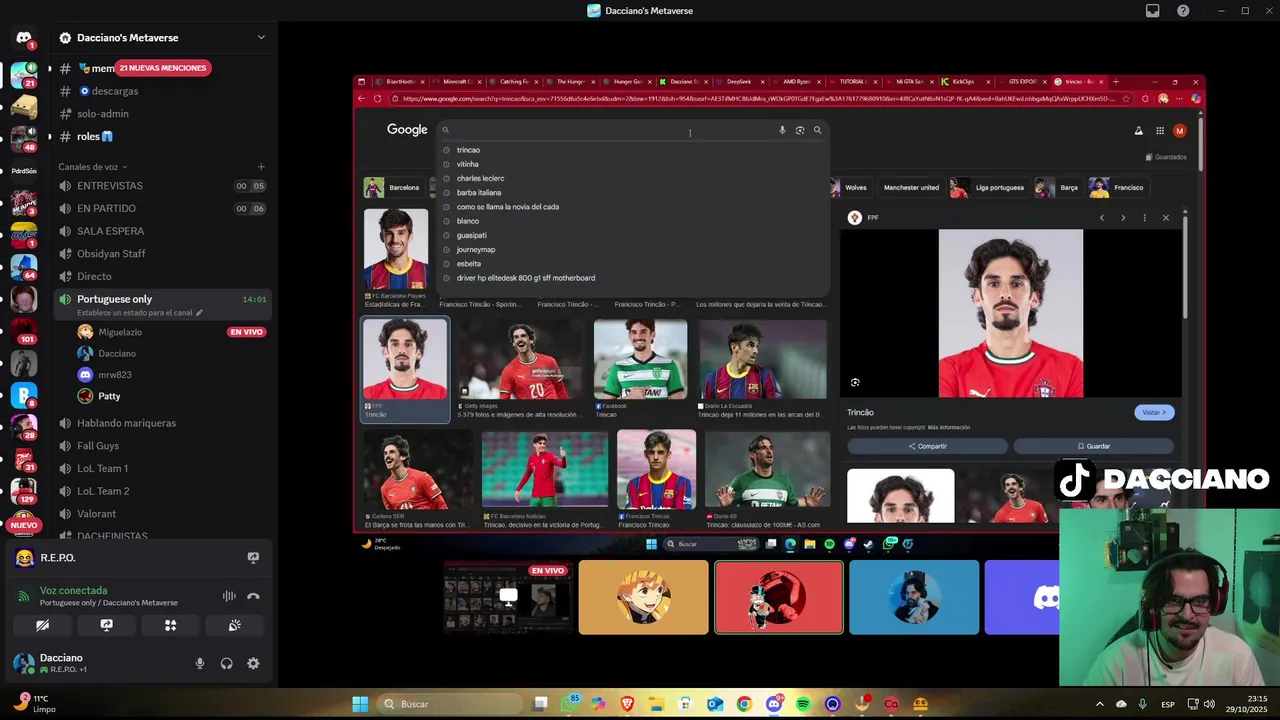Create a new voice channel with plus
The width and height of the screenshot is (1280, 720).
point(261,167)
